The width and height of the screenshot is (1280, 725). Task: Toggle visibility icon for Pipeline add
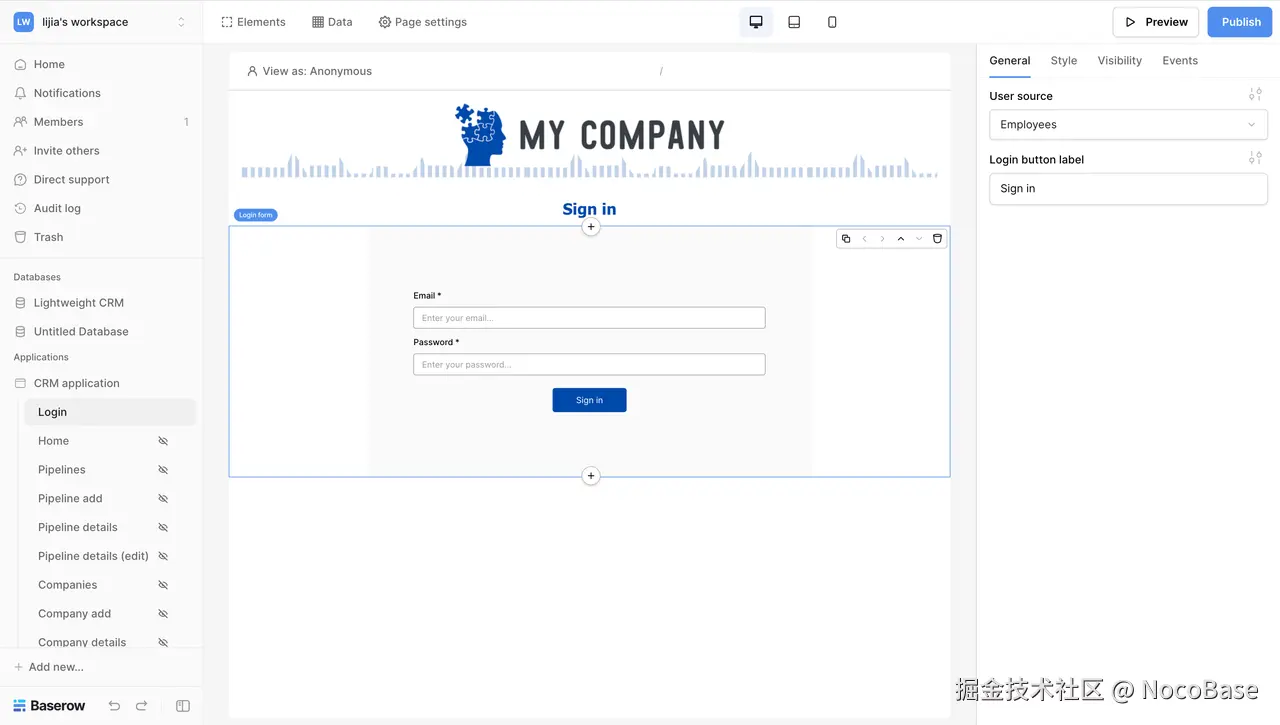(x=163, y=499)
